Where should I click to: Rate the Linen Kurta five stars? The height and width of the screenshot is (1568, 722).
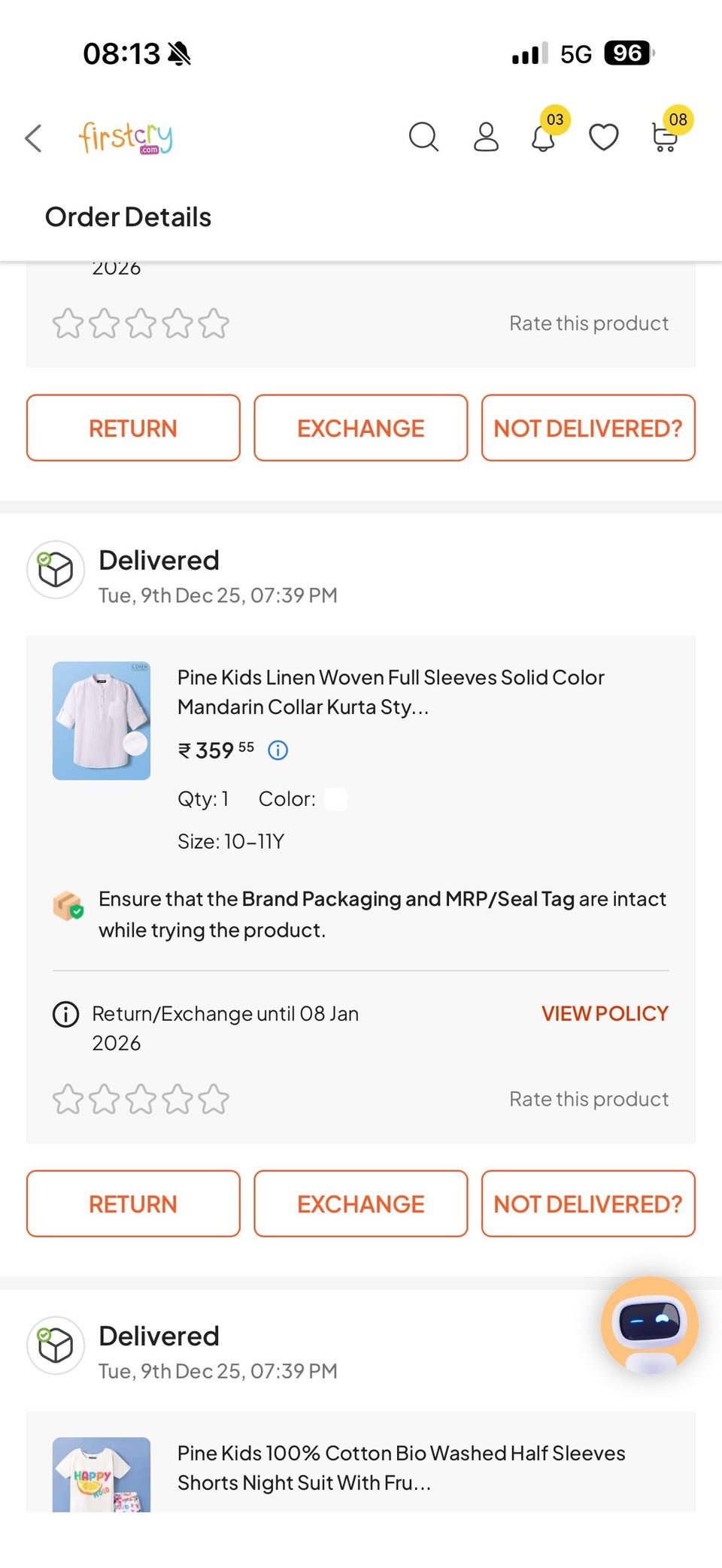pos(214,1099)
